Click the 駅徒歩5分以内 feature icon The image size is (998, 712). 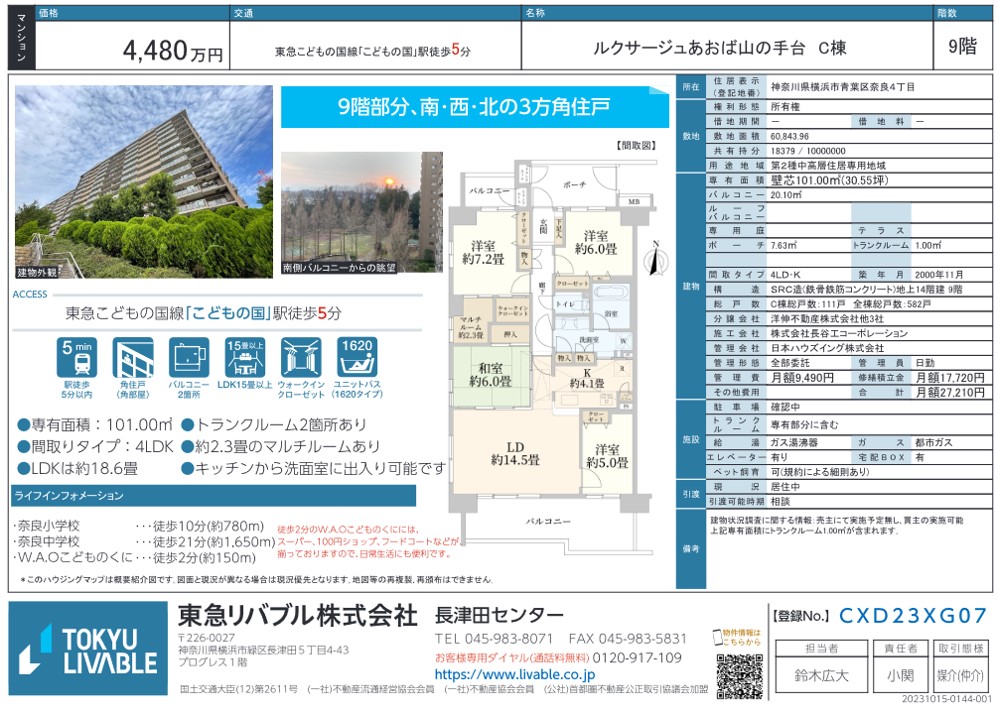(x=77, y=358)
